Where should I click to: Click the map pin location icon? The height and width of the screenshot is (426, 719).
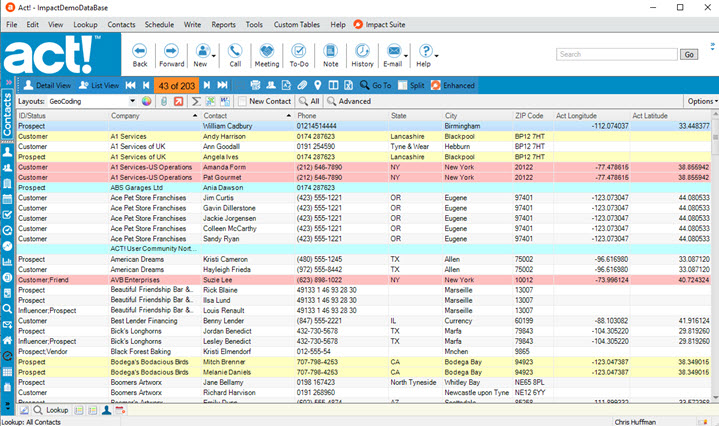317,85
